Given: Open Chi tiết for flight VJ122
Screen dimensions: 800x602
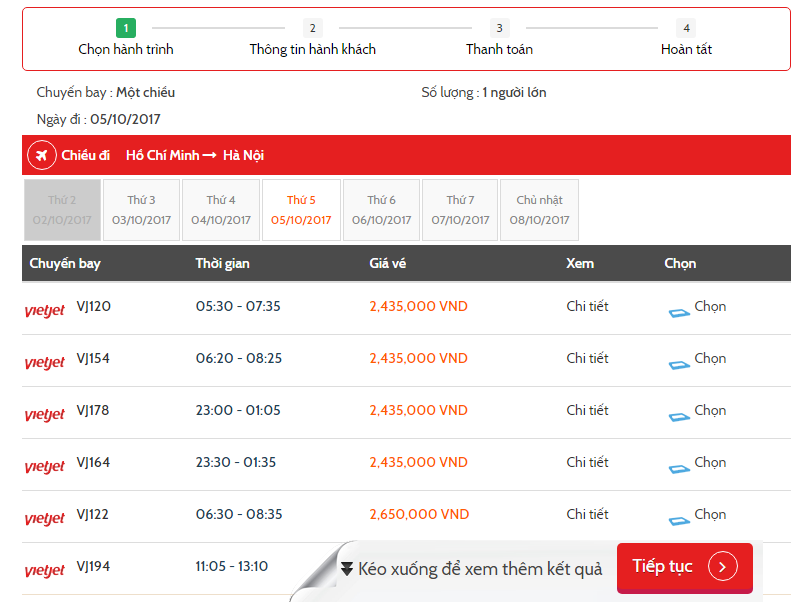Looking at the screenshot, I should [x=587, y=514].
